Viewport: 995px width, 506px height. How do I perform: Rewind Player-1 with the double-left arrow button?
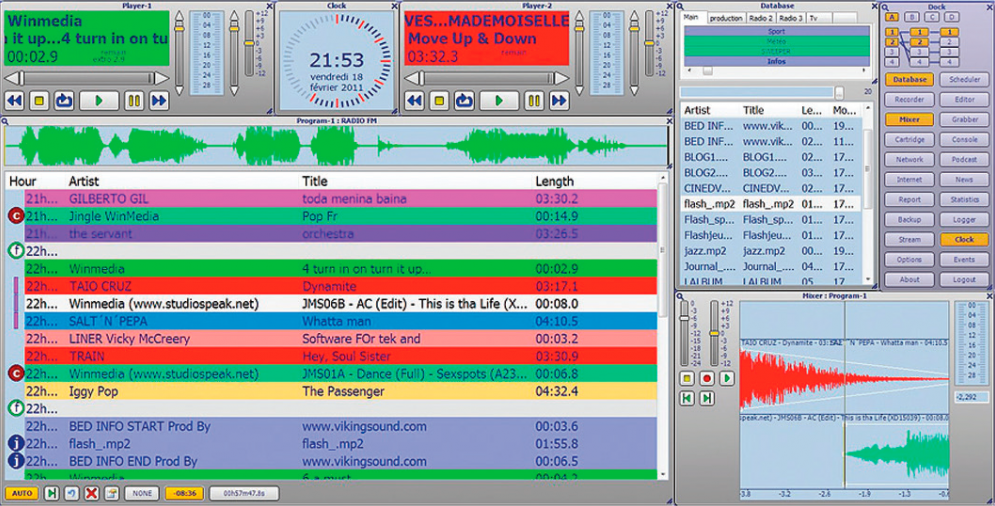click(14, 100)
